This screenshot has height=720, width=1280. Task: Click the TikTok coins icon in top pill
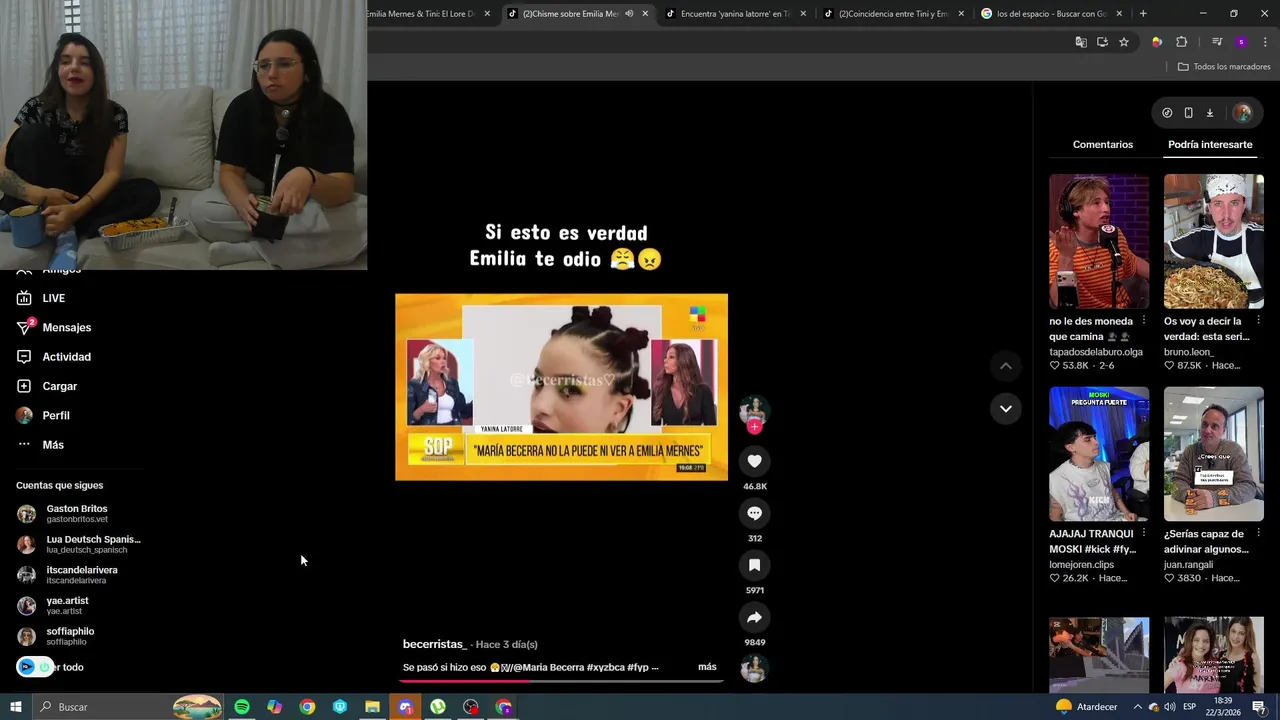click(1167, 113)
